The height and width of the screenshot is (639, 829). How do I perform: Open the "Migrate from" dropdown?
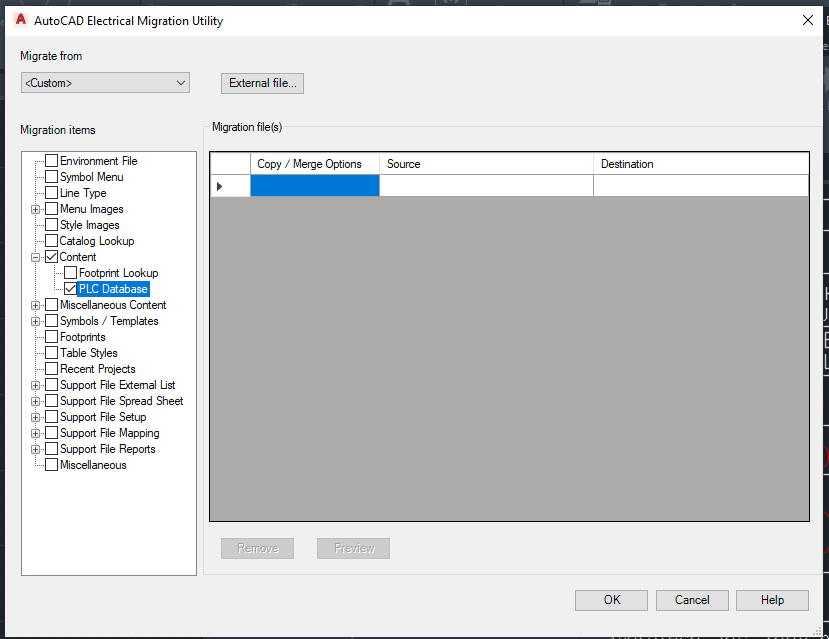point(182,83)
